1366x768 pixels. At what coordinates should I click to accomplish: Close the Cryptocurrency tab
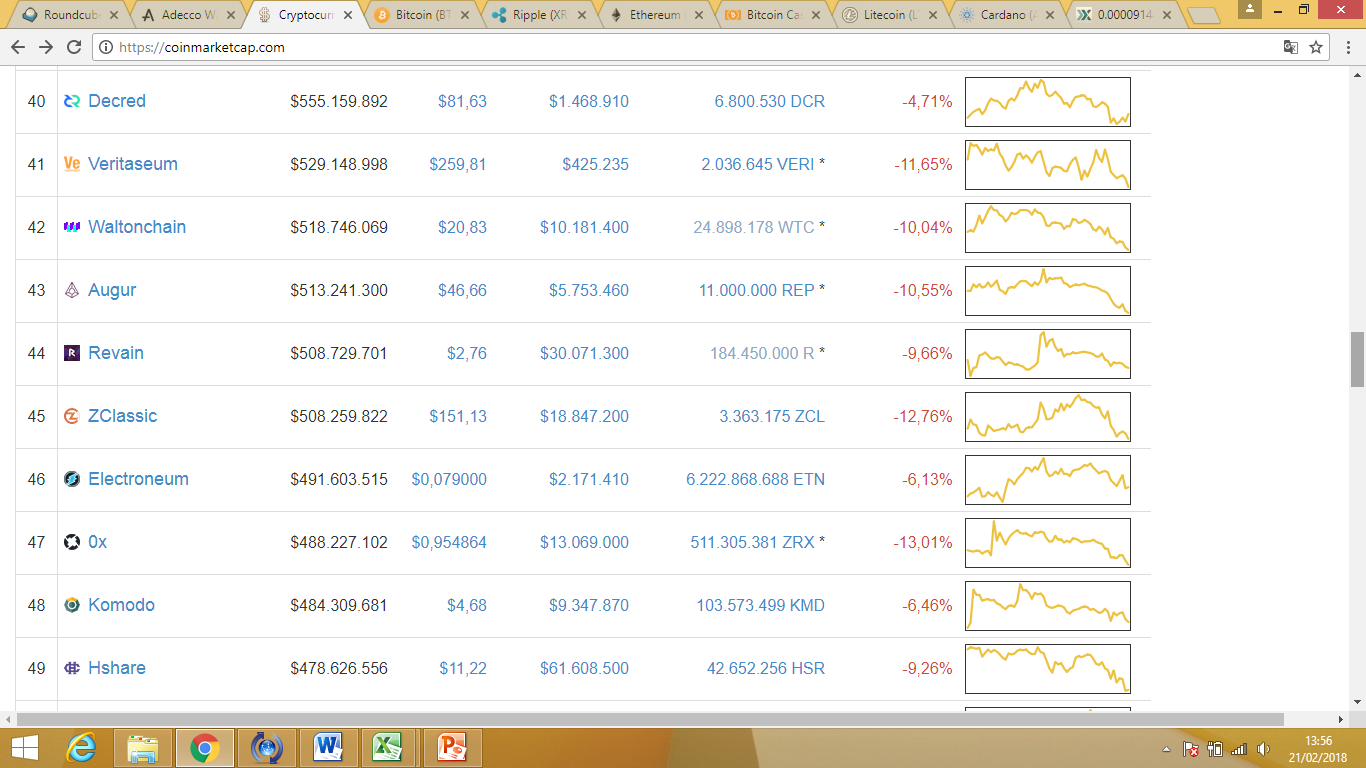pos(348,15)
